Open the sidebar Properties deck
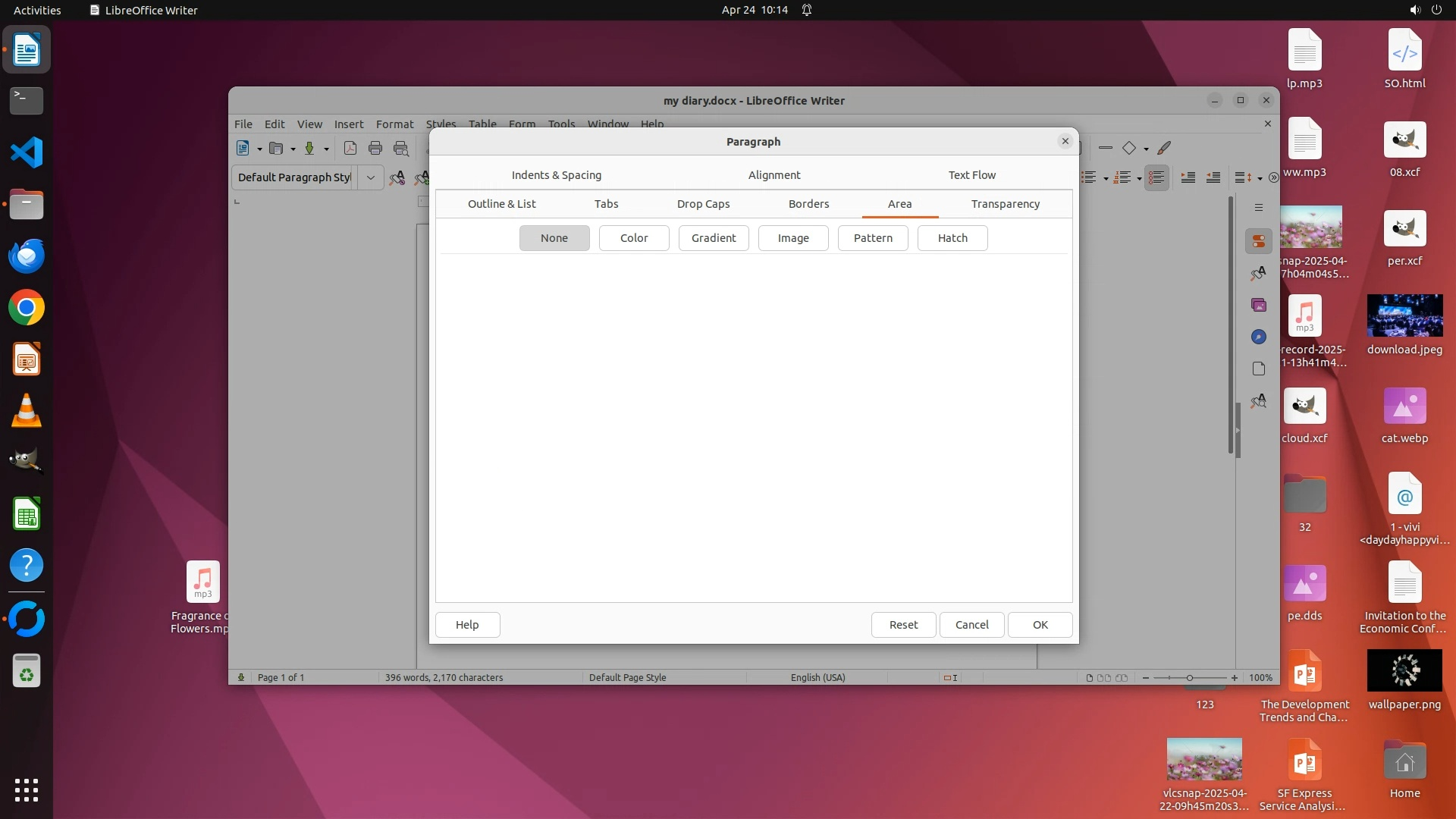 click(1259, 241)
